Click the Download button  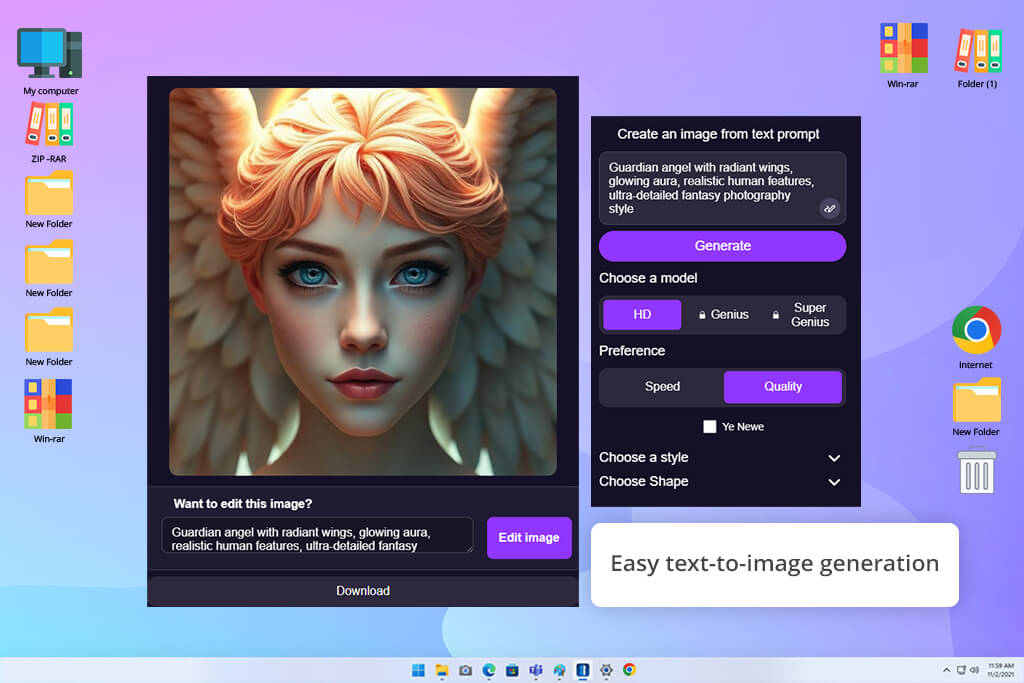[362, 591]
